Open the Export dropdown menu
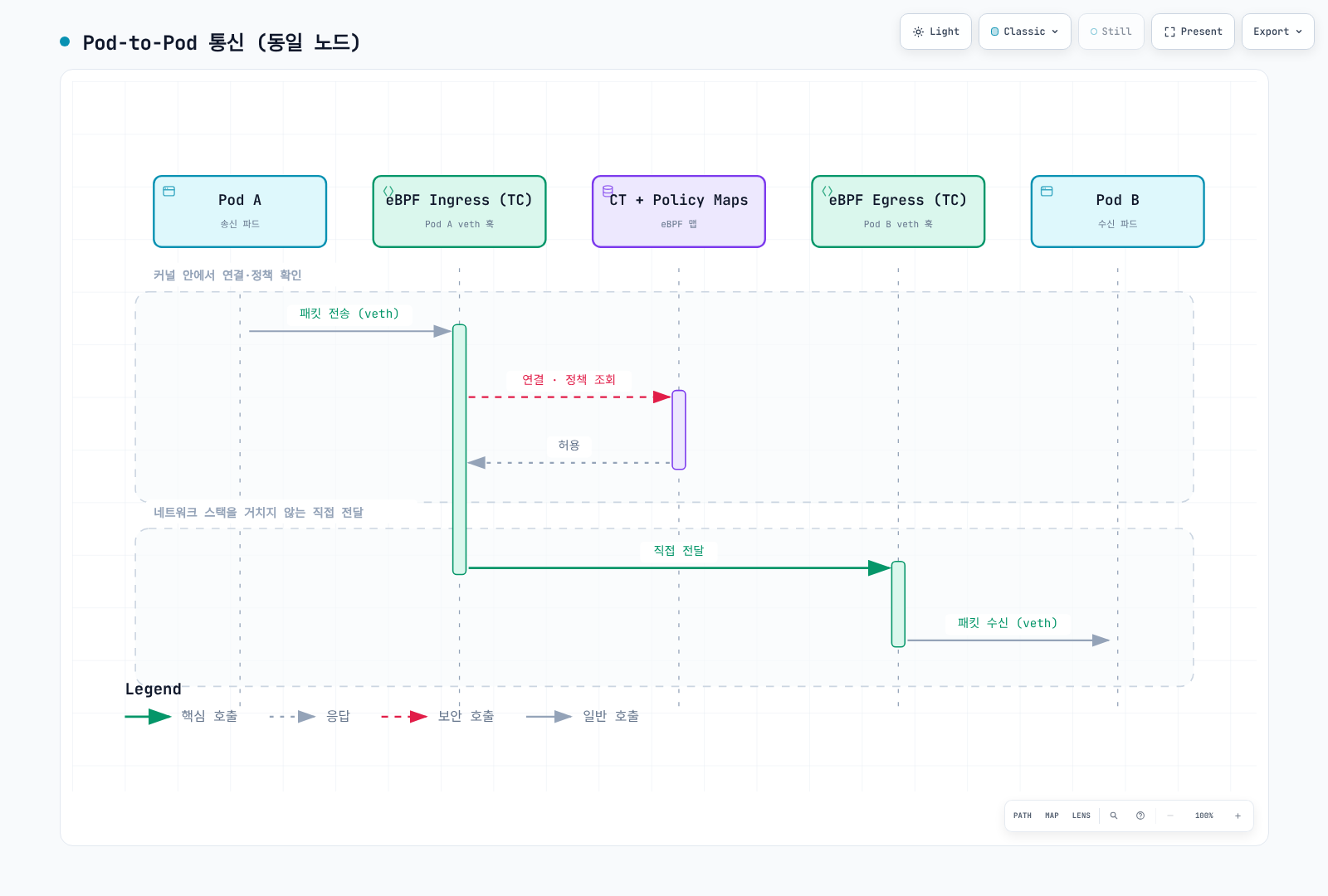The height and width of the screenshot is (896, 1328). click(1277, 32)
